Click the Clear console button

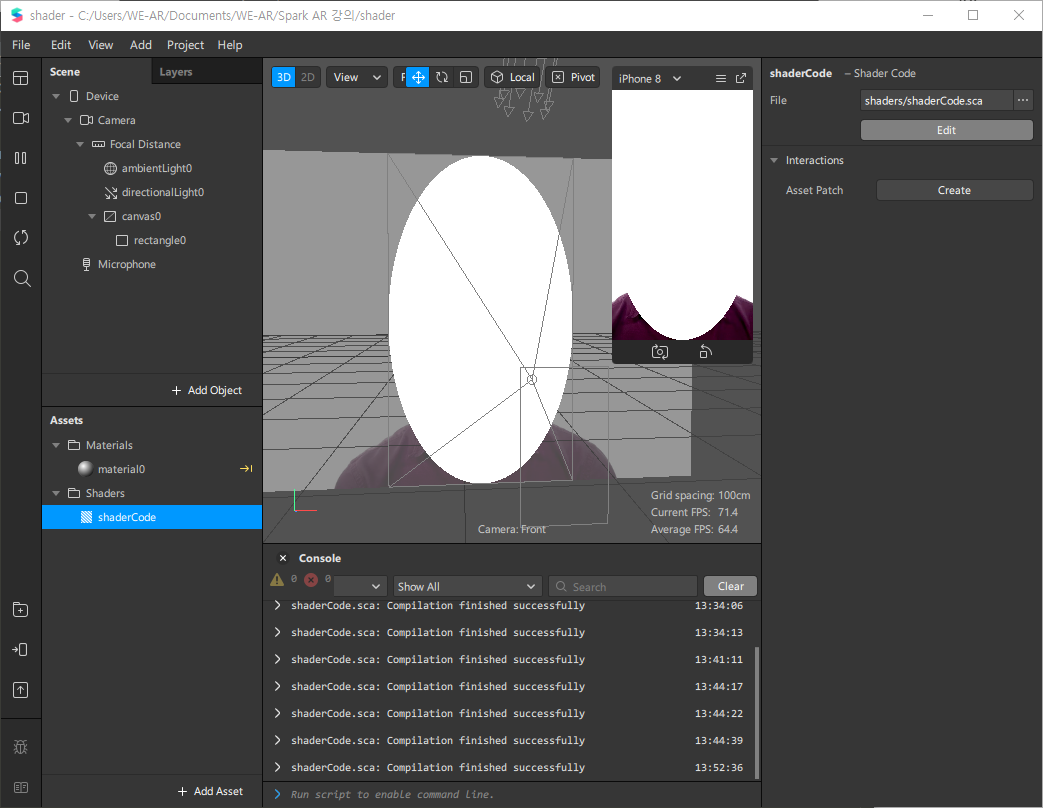tap(730, 587)
